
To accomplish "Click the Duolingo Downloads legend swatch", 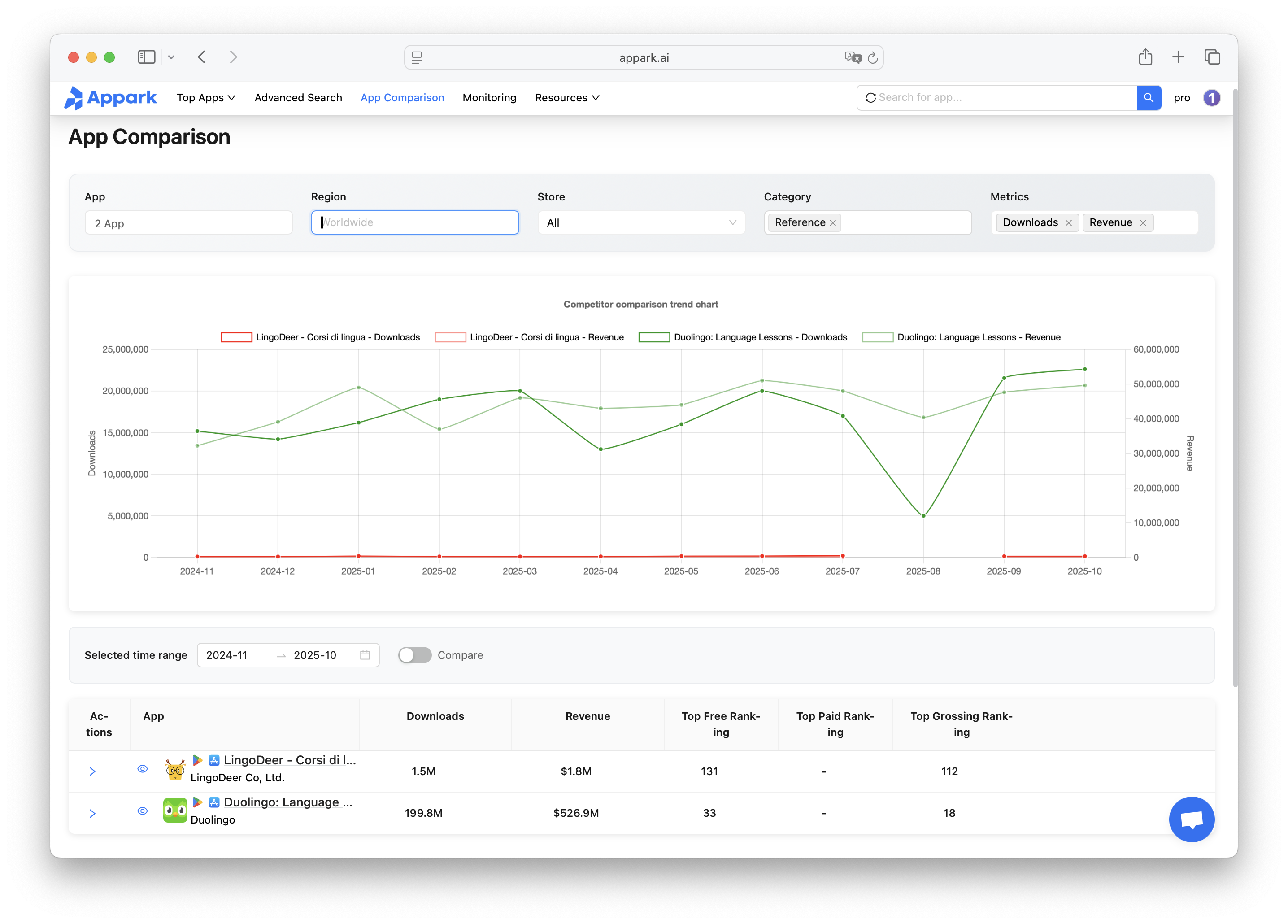I will tap(654, 337).
